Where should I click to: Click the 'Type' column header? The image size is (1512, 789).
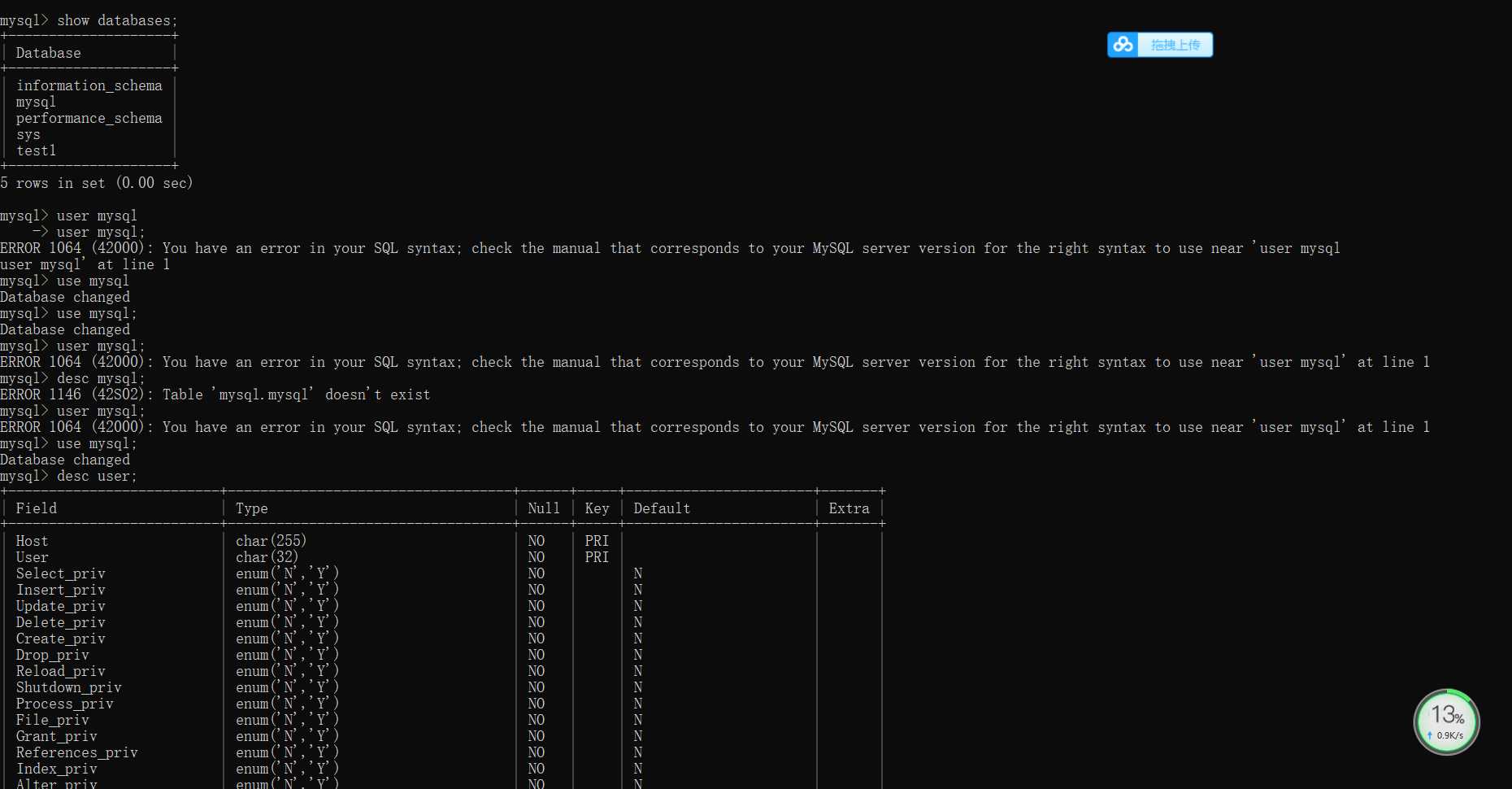[x=252, y=508]
